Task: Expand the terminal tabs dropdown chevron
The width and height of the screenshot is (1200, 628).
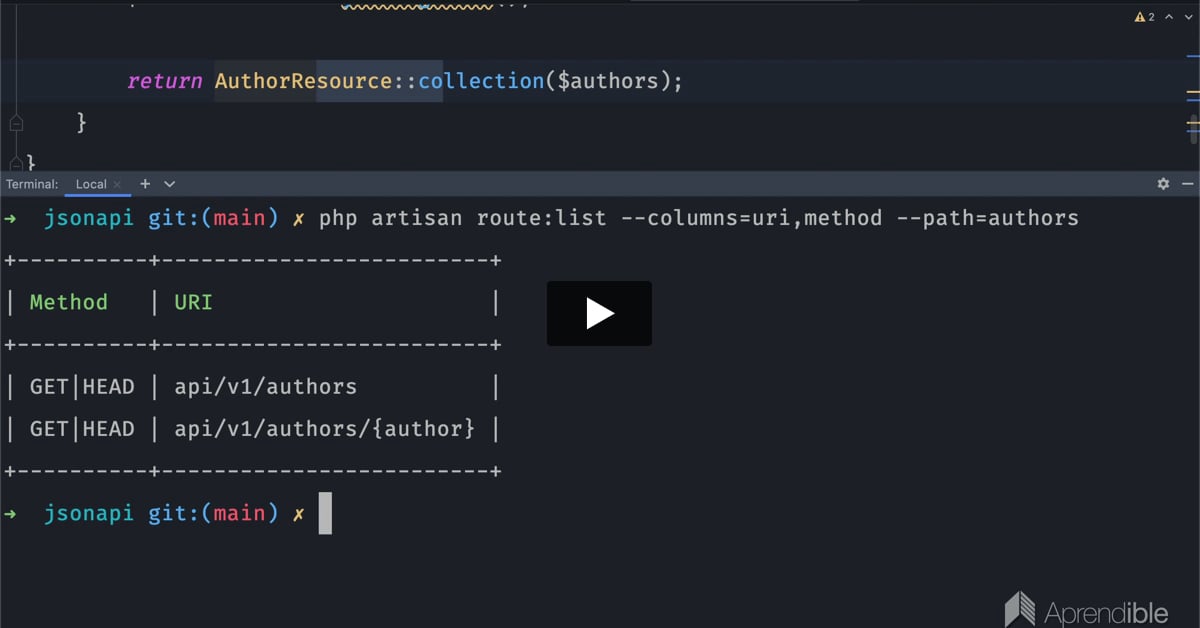Action: click(x=169, y=184)
